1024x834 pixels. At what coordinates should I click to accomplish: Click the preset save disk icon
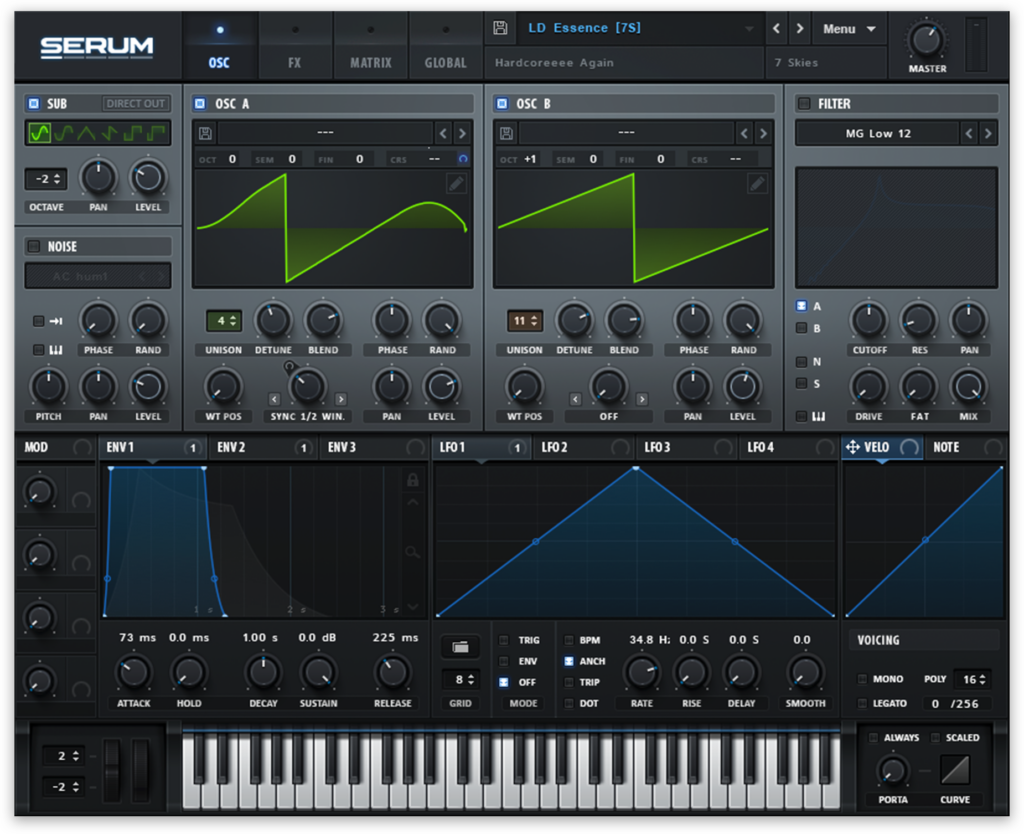[500, 27]
